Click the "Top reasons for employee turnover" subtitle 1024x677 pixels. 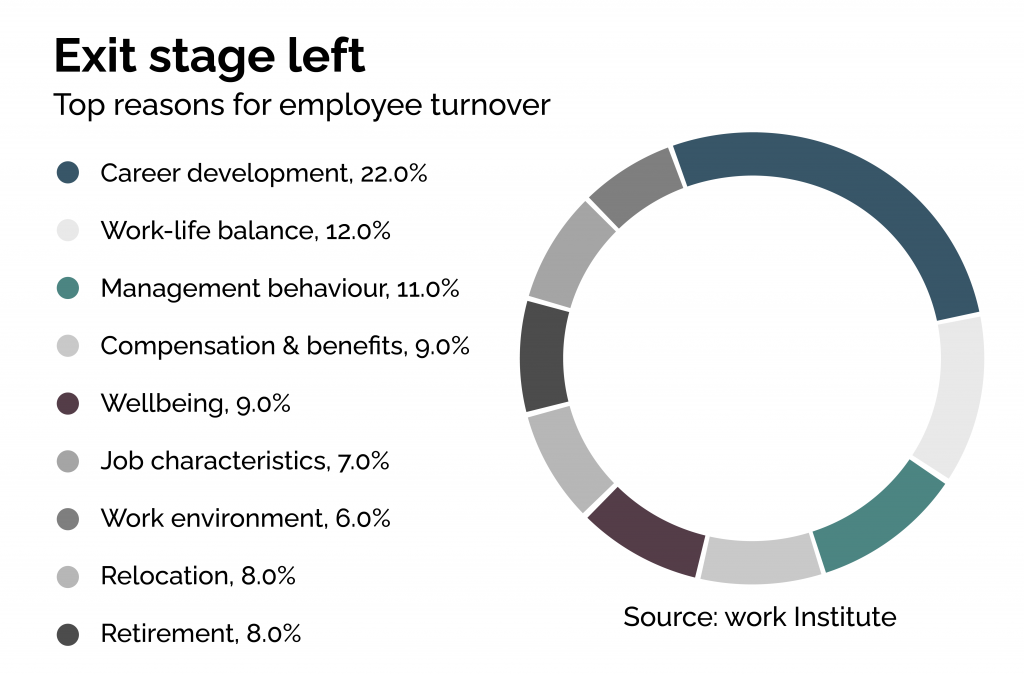pyautogui.click(x=302, y=105)
